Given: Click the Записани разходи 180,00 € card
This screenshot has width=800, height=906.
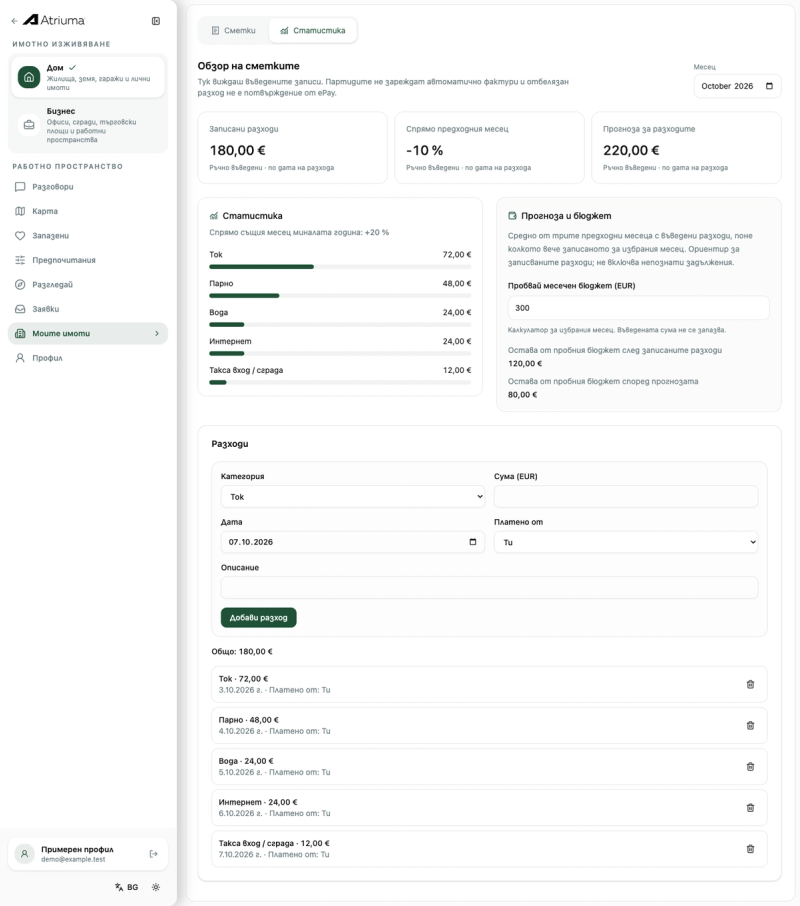Looking at the screenshot, I should [x=292, y=148].
